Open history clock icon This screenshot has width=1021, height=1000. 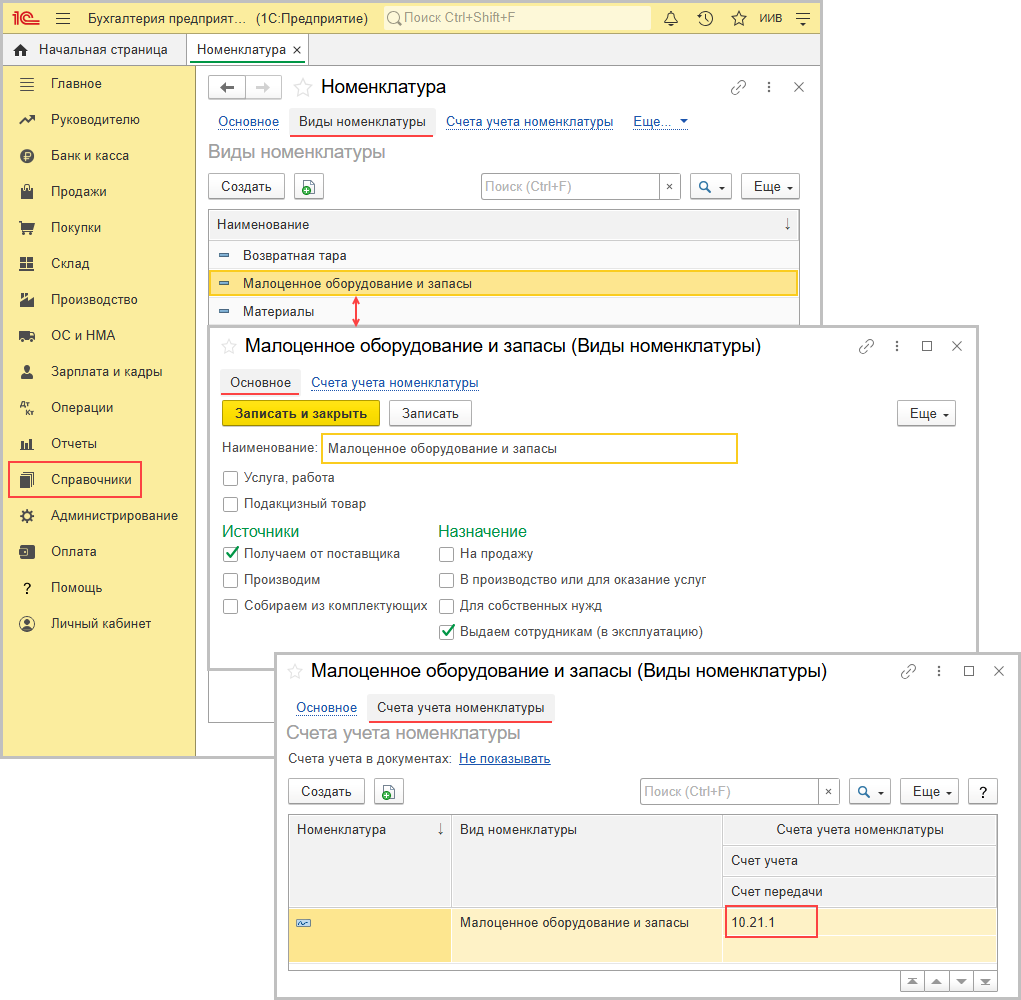click(705, 18)
